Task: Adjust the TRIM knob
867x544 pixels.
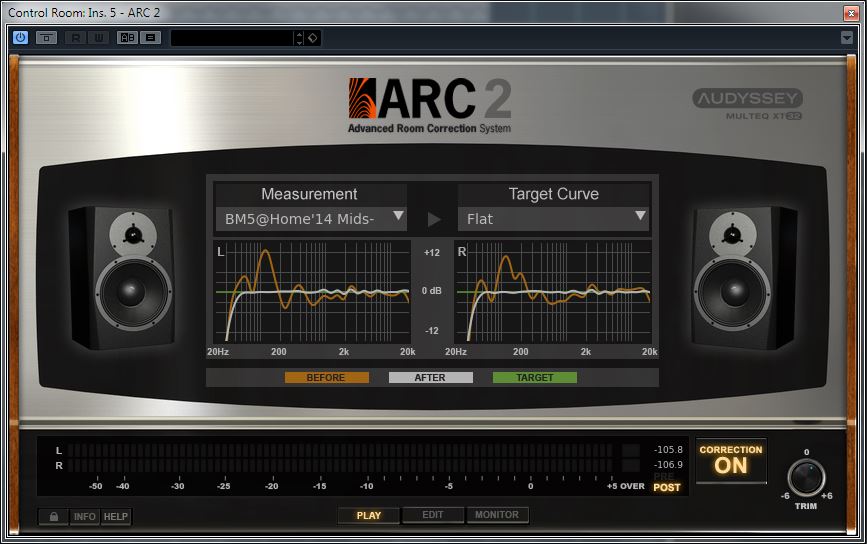Action: [x=806, y=478]
